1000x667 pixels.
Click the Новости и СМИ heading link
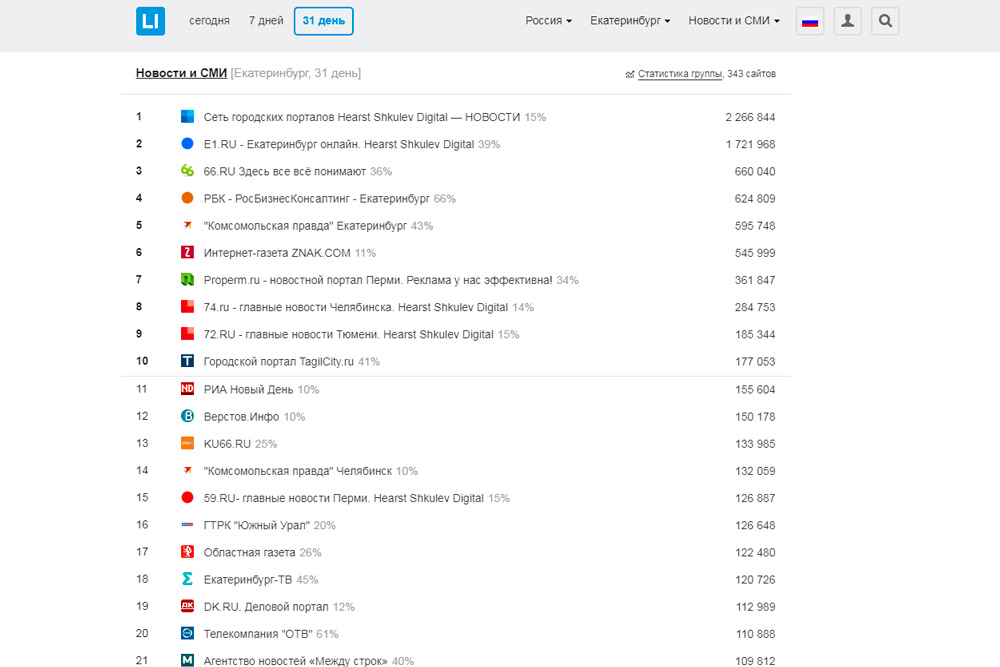click(181, 73)
